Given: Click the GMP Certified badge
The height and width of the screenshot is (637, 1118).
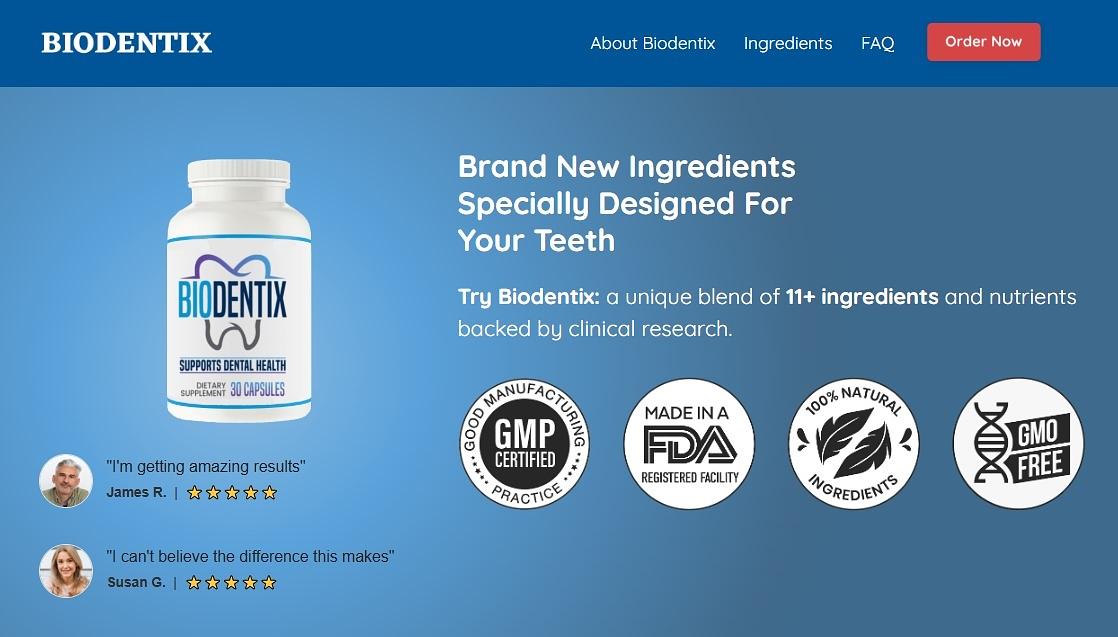Looking at the screenshot, I should click(x=524, y=443).
